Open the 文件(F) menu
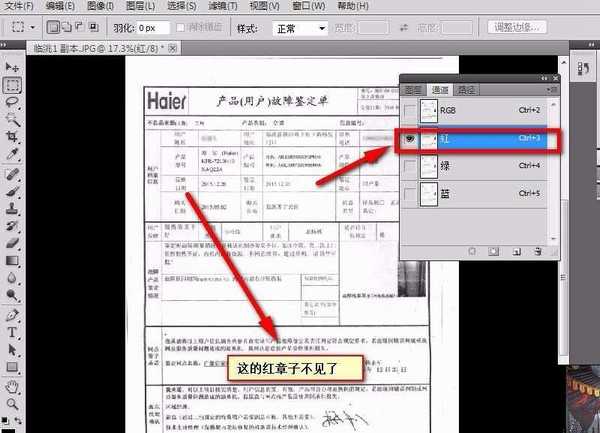 (19, 6)
